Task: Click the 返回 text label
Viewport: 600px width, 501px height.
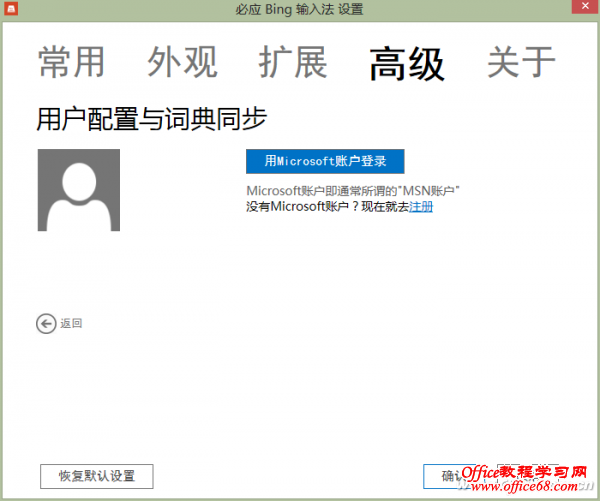Action: [71, 323]
